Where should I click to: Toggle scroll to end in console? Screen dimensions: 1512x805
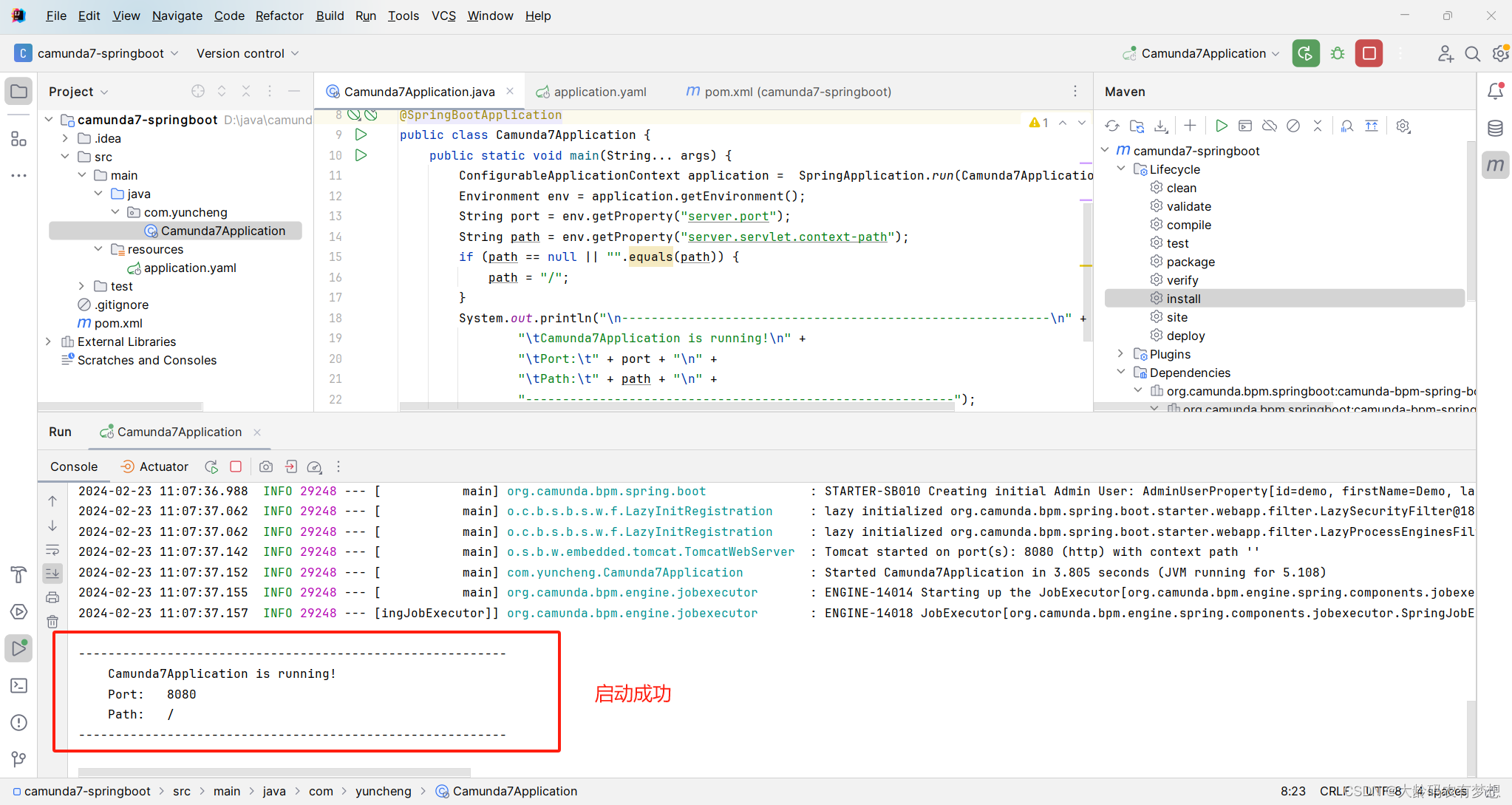(52, 573)
